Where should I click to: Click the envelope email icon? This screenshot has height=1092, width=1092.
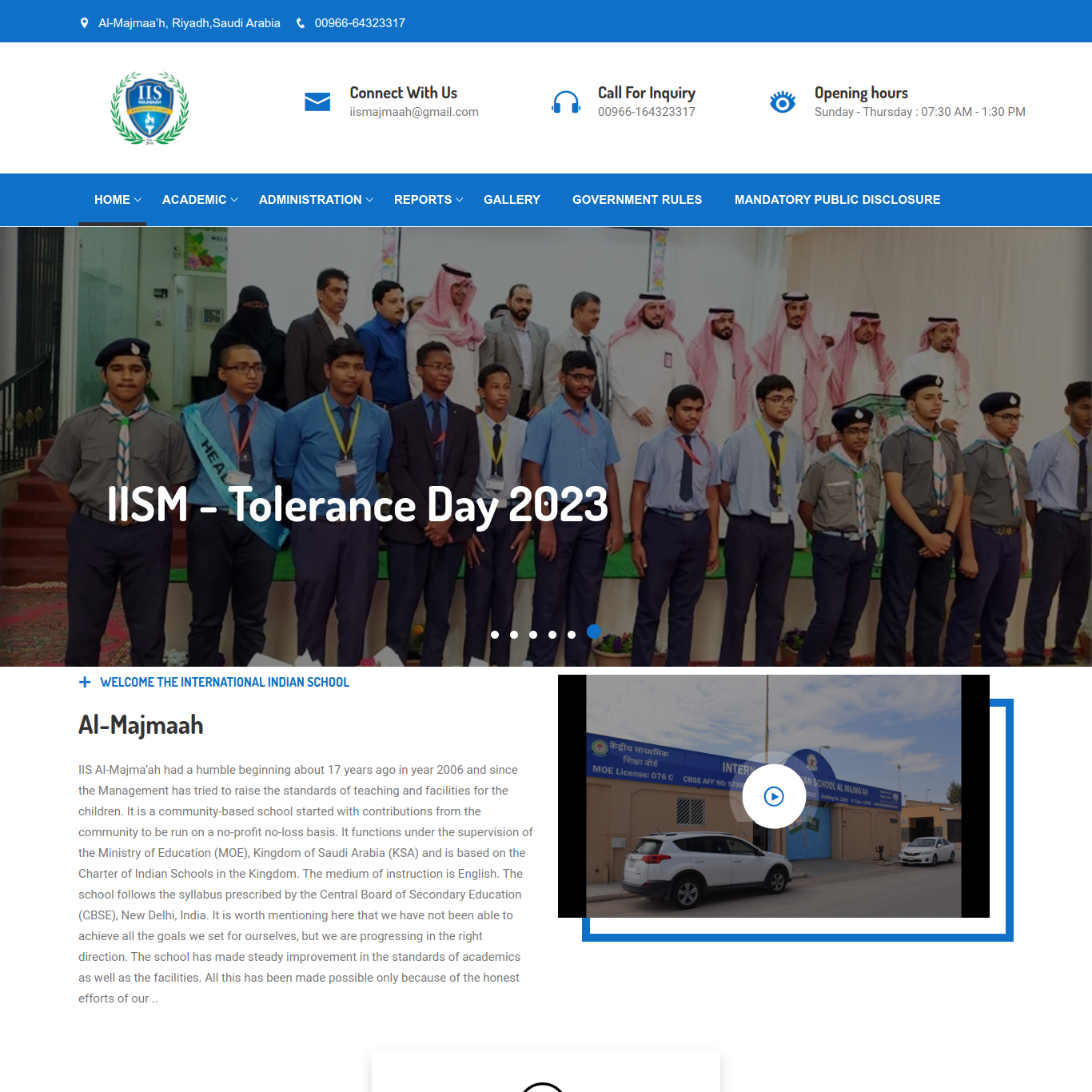pyautogui.click(x=317, y=102)
